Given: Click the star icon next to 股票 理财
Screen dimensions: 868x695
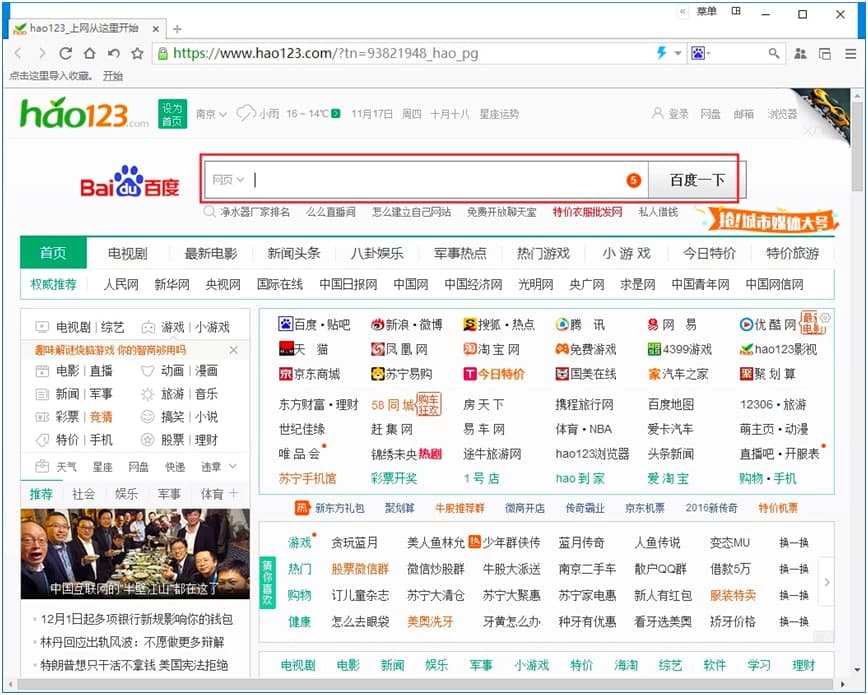Looking at the screenshot, I should pyautogui.click(x=149, y=439).
